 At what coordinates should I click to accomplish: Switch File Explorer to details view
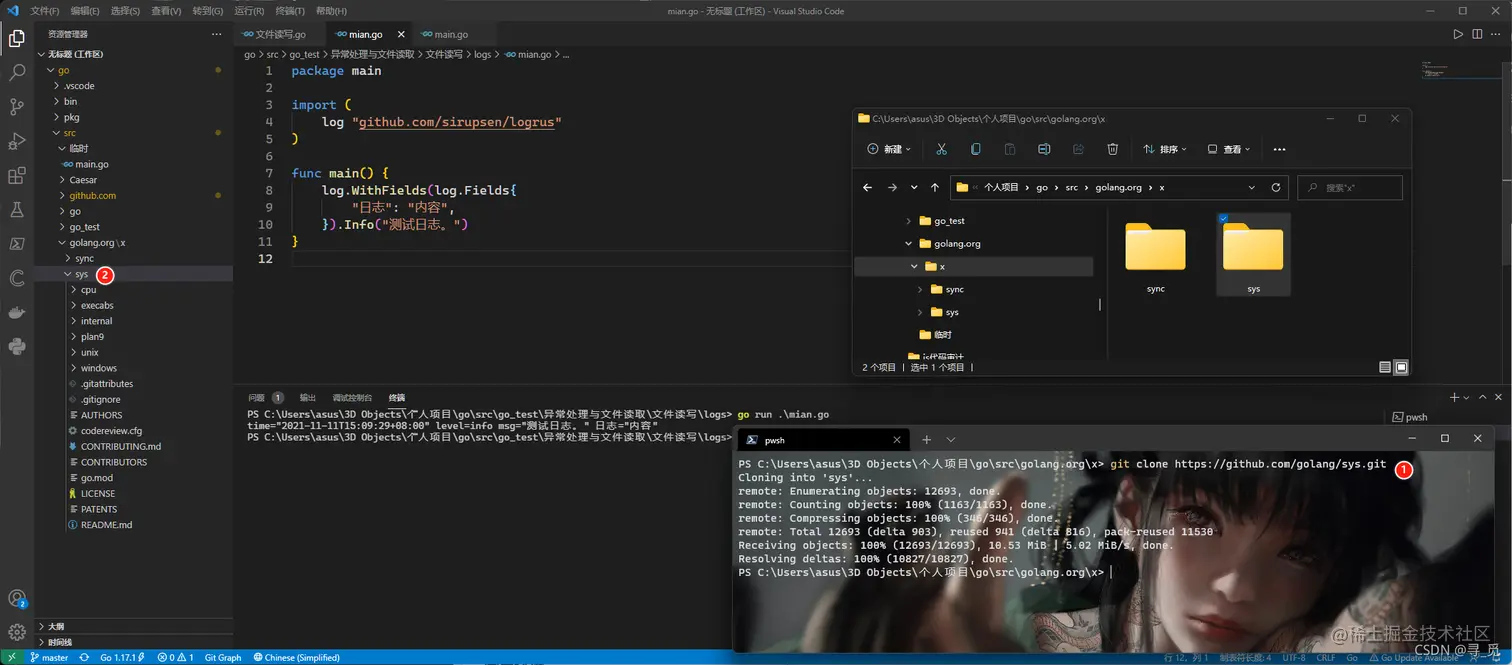click(x=1385, y=368)
